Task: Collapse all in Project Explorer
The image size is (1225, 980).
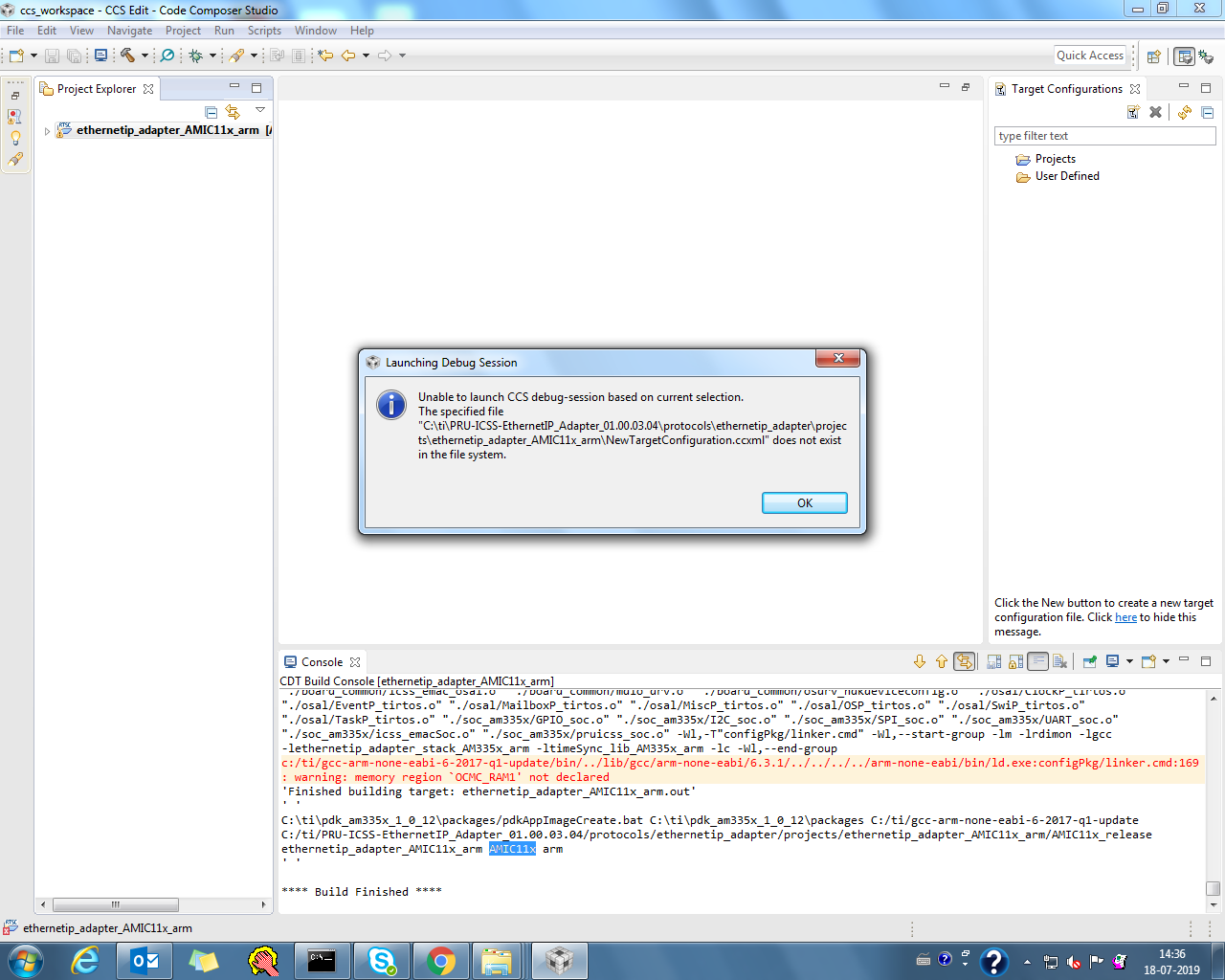Action: [212, 112]
